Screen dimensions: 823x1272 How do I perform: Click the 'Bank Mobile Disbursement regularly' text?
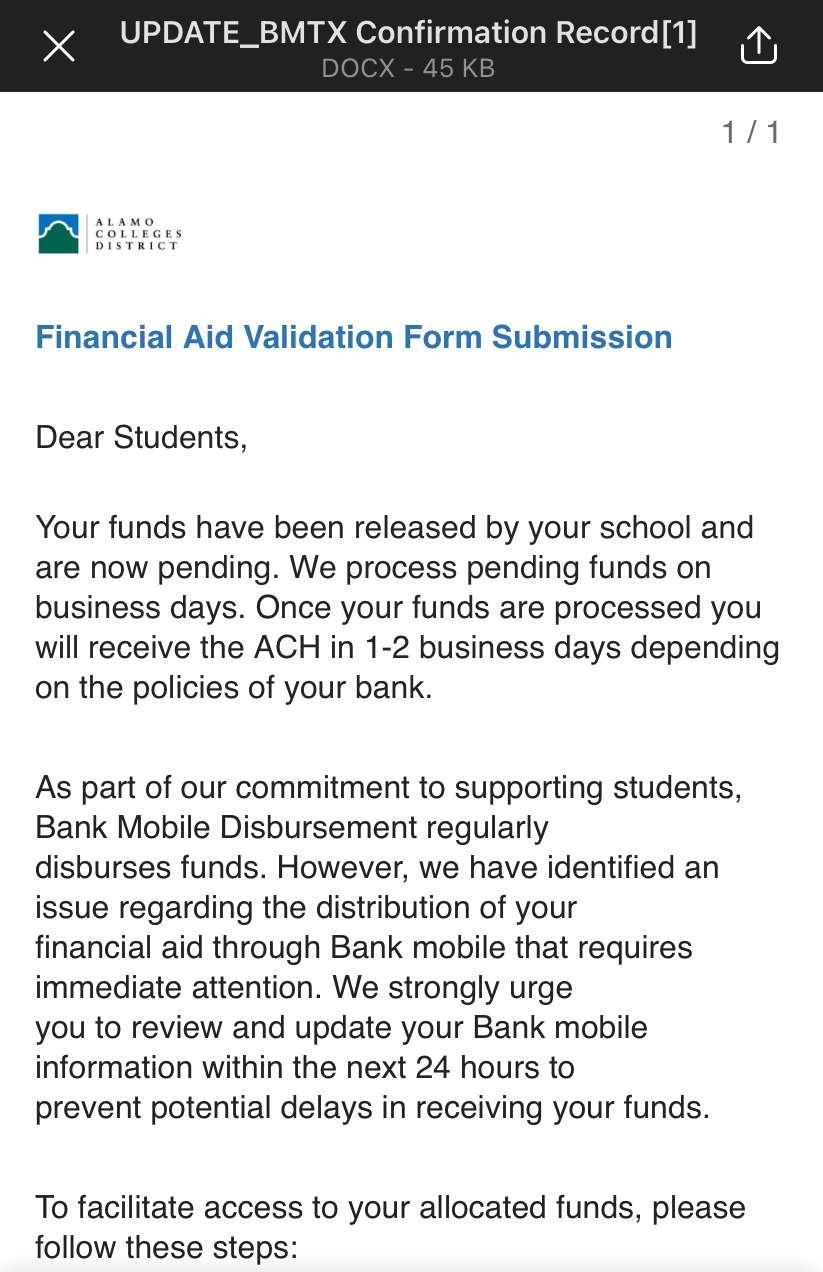(x=292, y=827)
